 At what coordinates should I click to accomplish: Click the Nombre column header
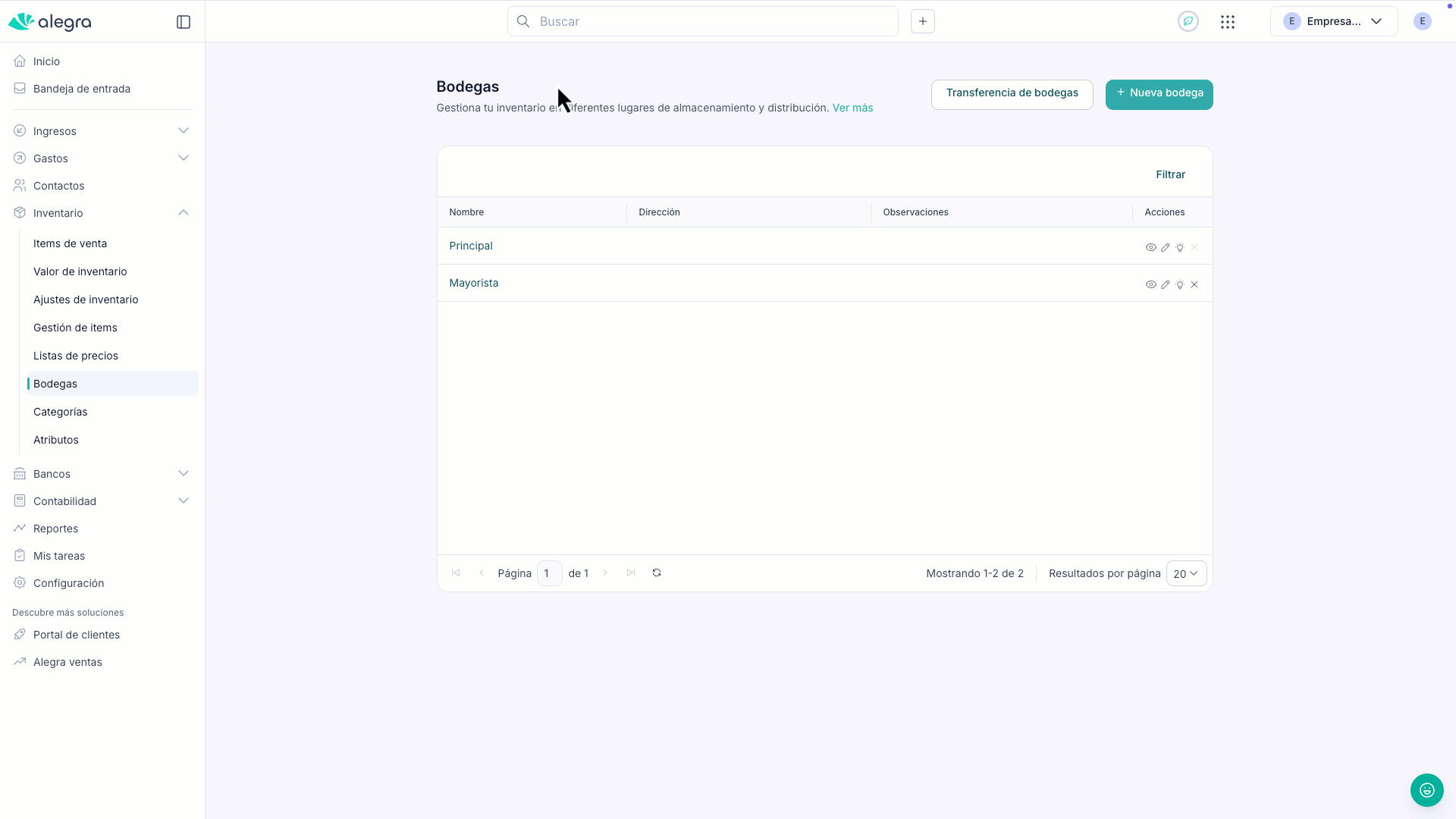(x=466, y=212)
